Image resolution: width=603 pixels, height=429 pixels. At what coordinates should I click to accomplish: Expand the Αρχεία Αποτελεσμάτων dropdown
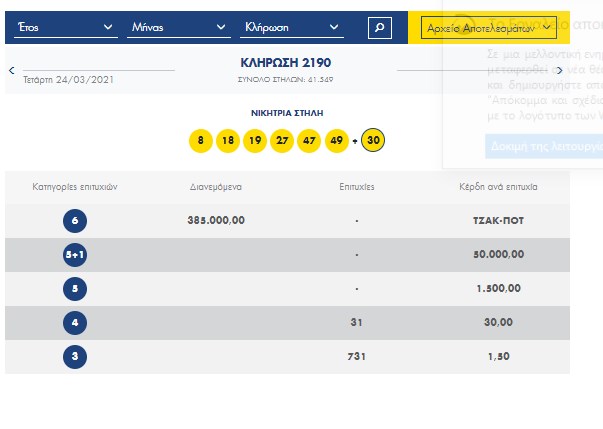490,29
